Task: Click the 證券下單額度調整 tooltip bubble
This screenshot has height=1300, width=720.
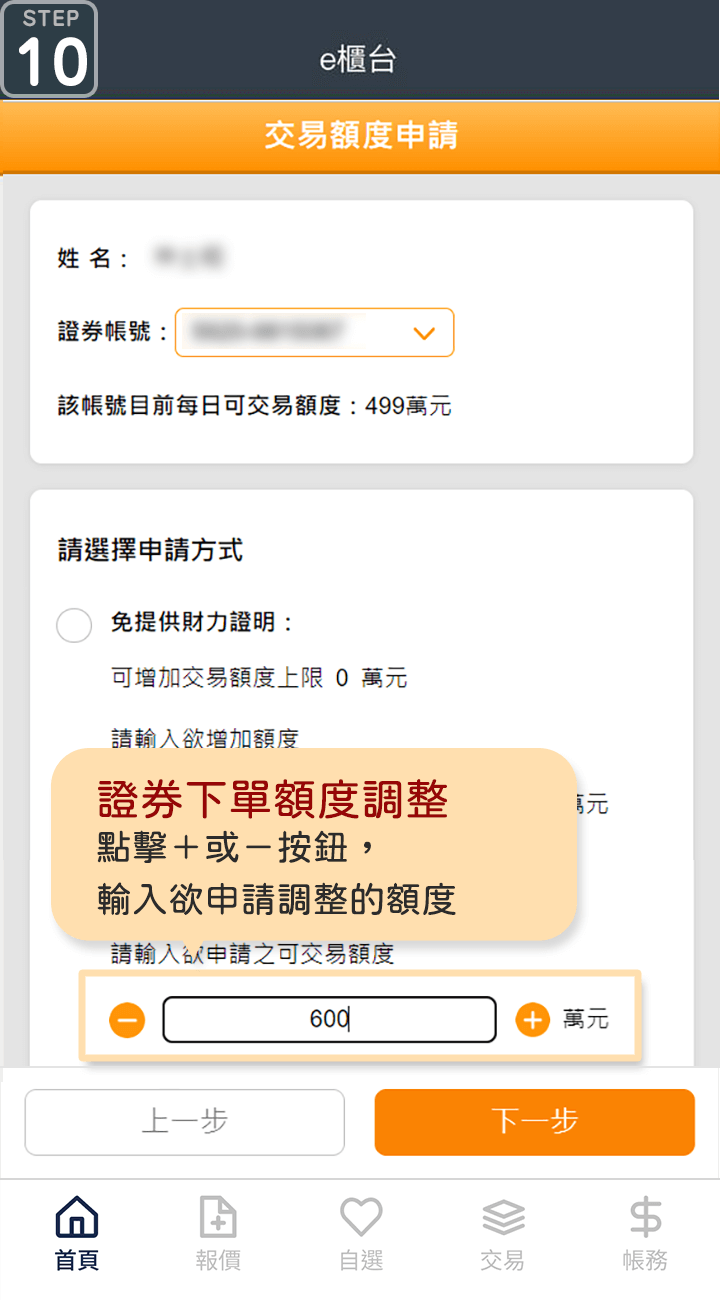Action: (x=314, y=844)
